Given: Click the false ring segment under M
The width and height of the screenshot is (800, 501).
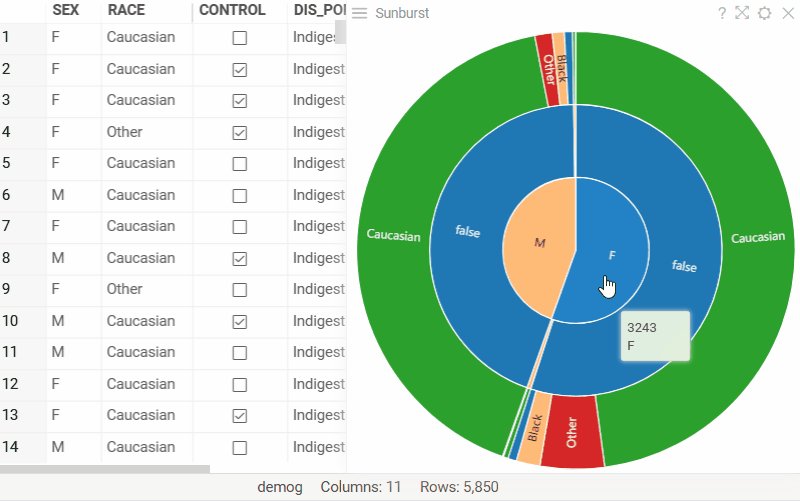Looking at the screenshot, I should point(468,232).
